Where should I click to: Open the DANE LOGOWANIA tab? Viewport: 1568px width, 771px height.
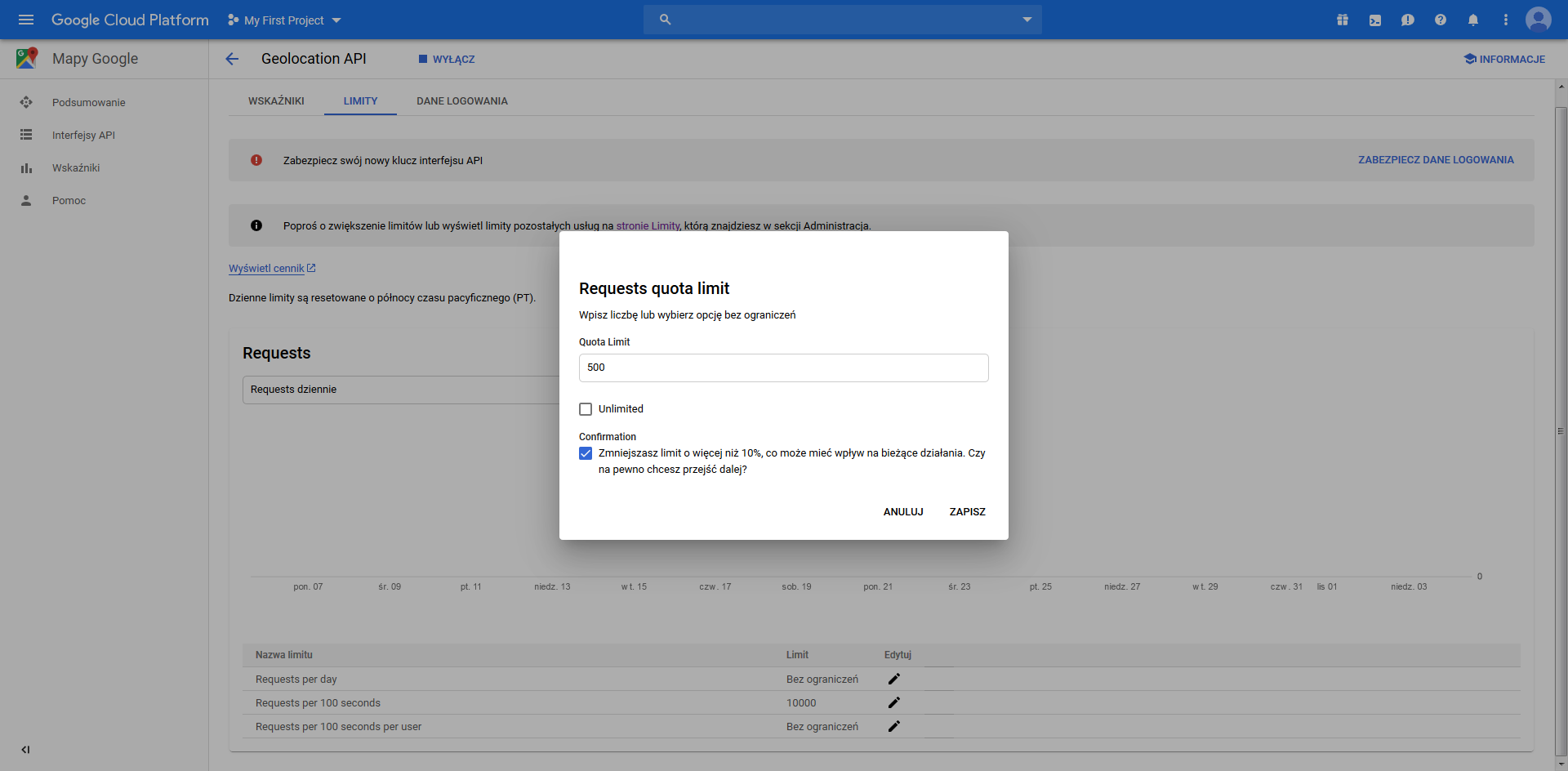(x=462, y=101)
